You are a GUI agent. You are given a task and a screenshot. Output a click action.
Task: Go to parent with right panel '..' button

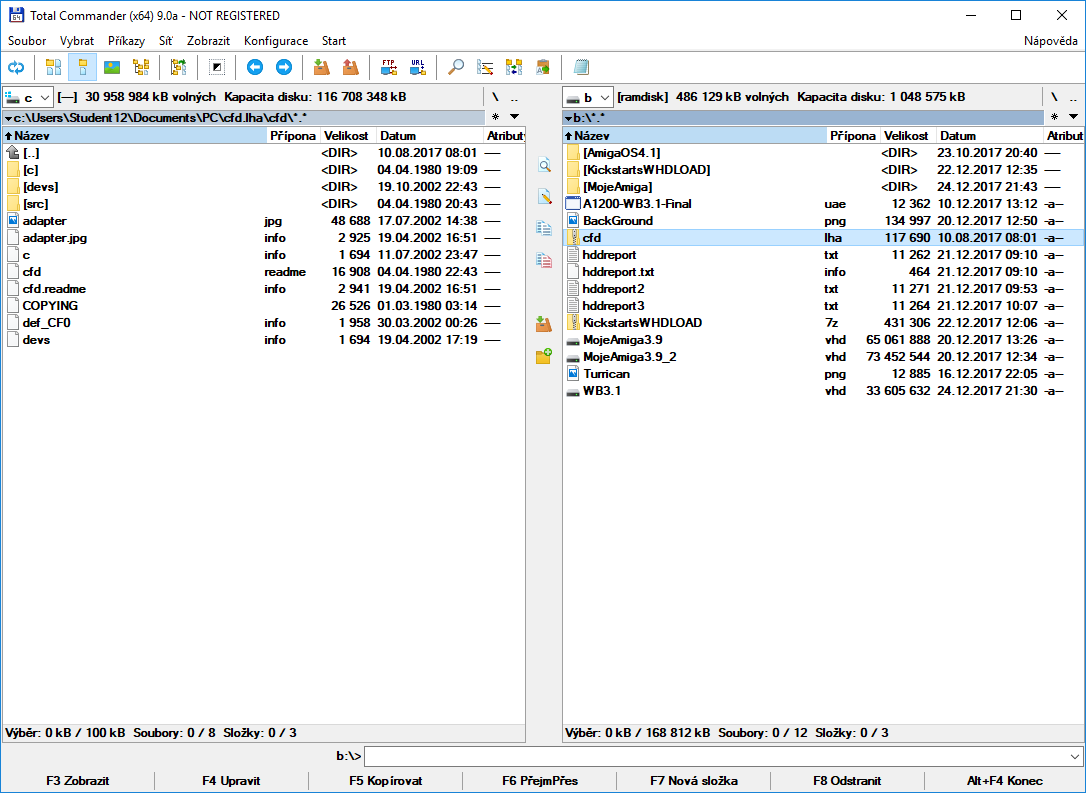point(1074,97)
